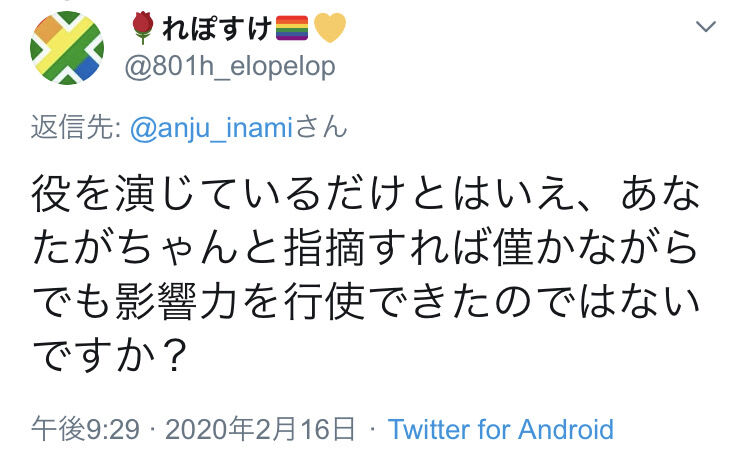Open the tweet options chevron menu
Image resolution: width=750 pixels, height=472 pixels.
pos(706,26)
